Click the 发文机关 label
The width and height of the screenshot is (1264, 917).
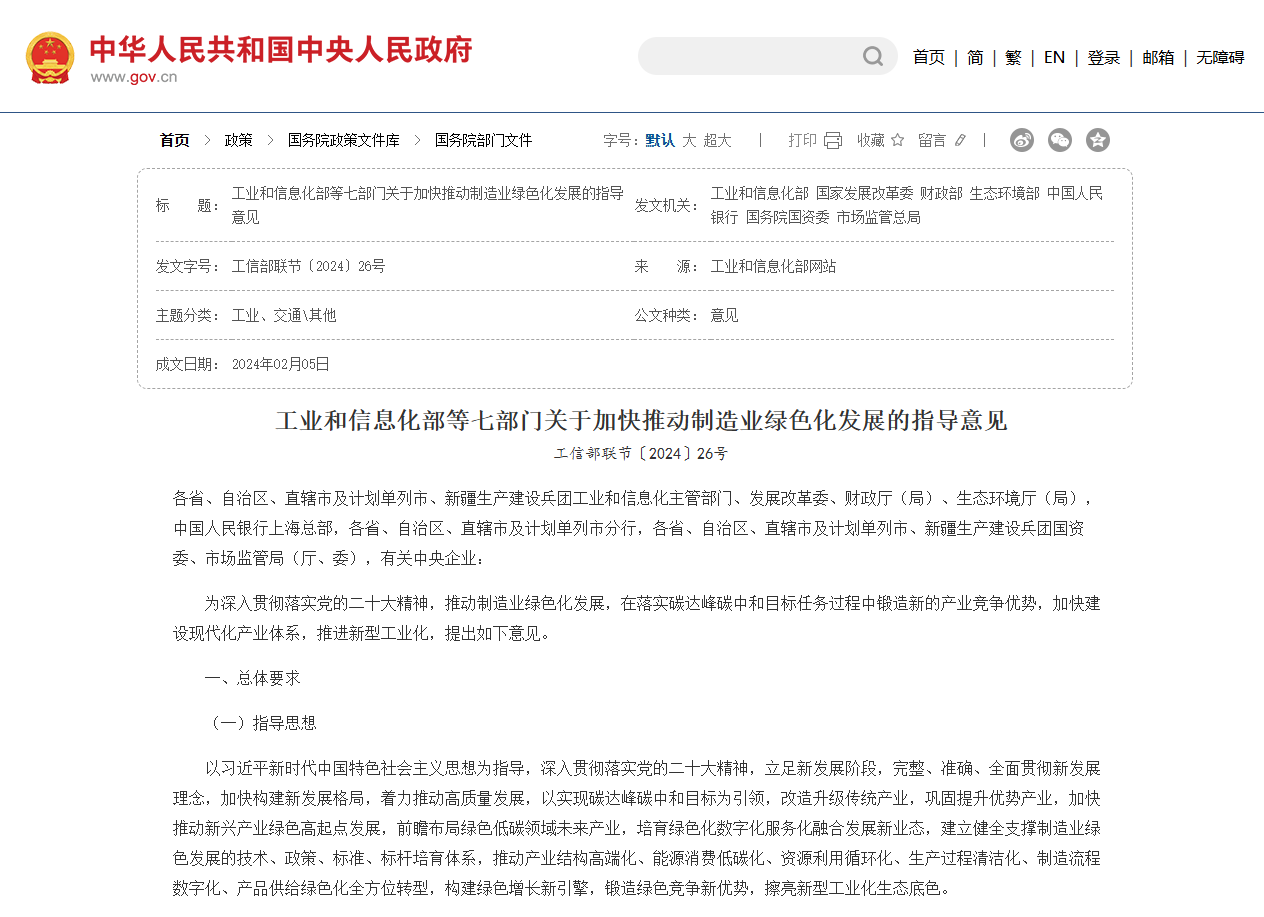tap(667, 205)
